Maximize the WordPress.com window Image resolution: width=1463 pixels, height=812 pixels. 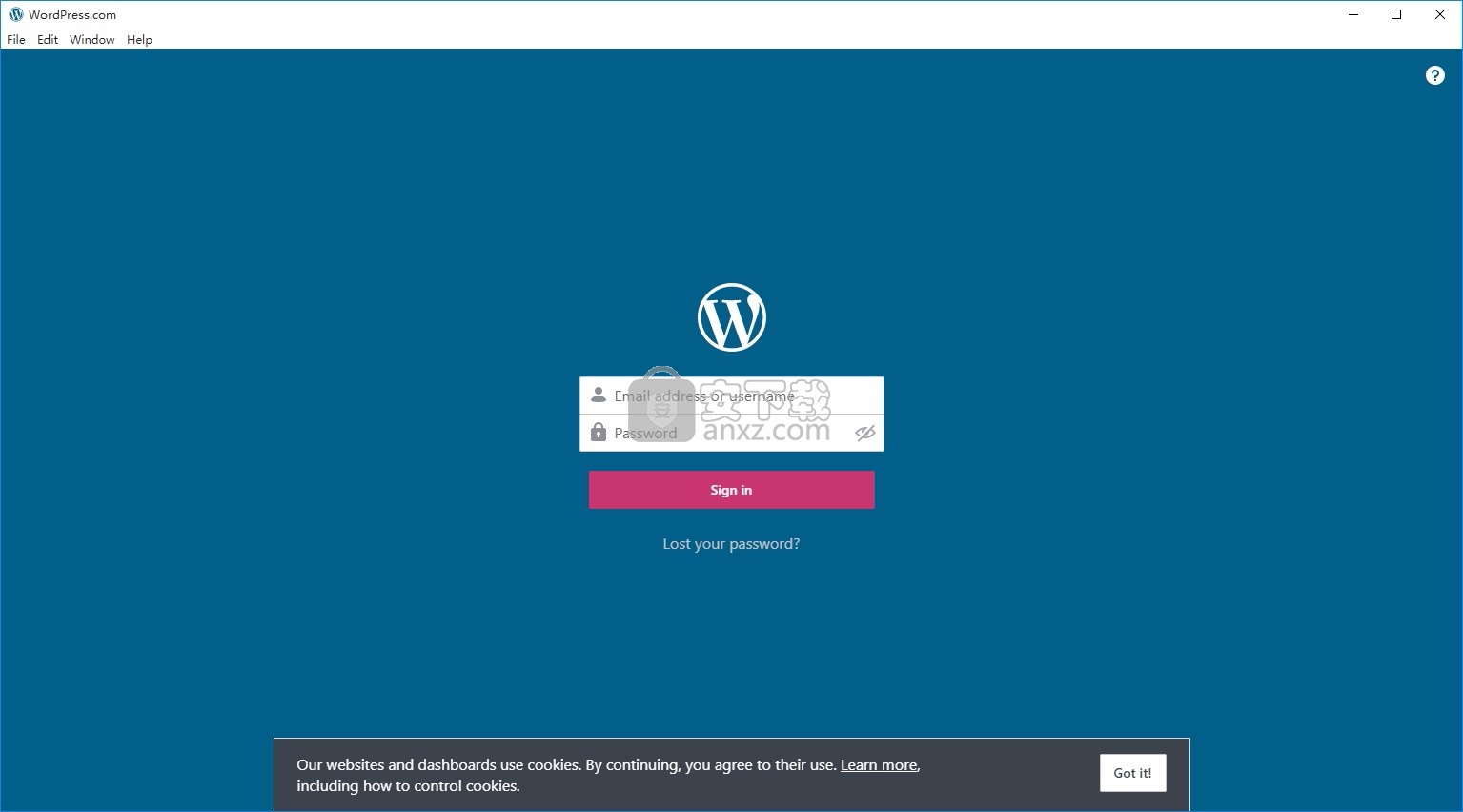pos(1396,14)
